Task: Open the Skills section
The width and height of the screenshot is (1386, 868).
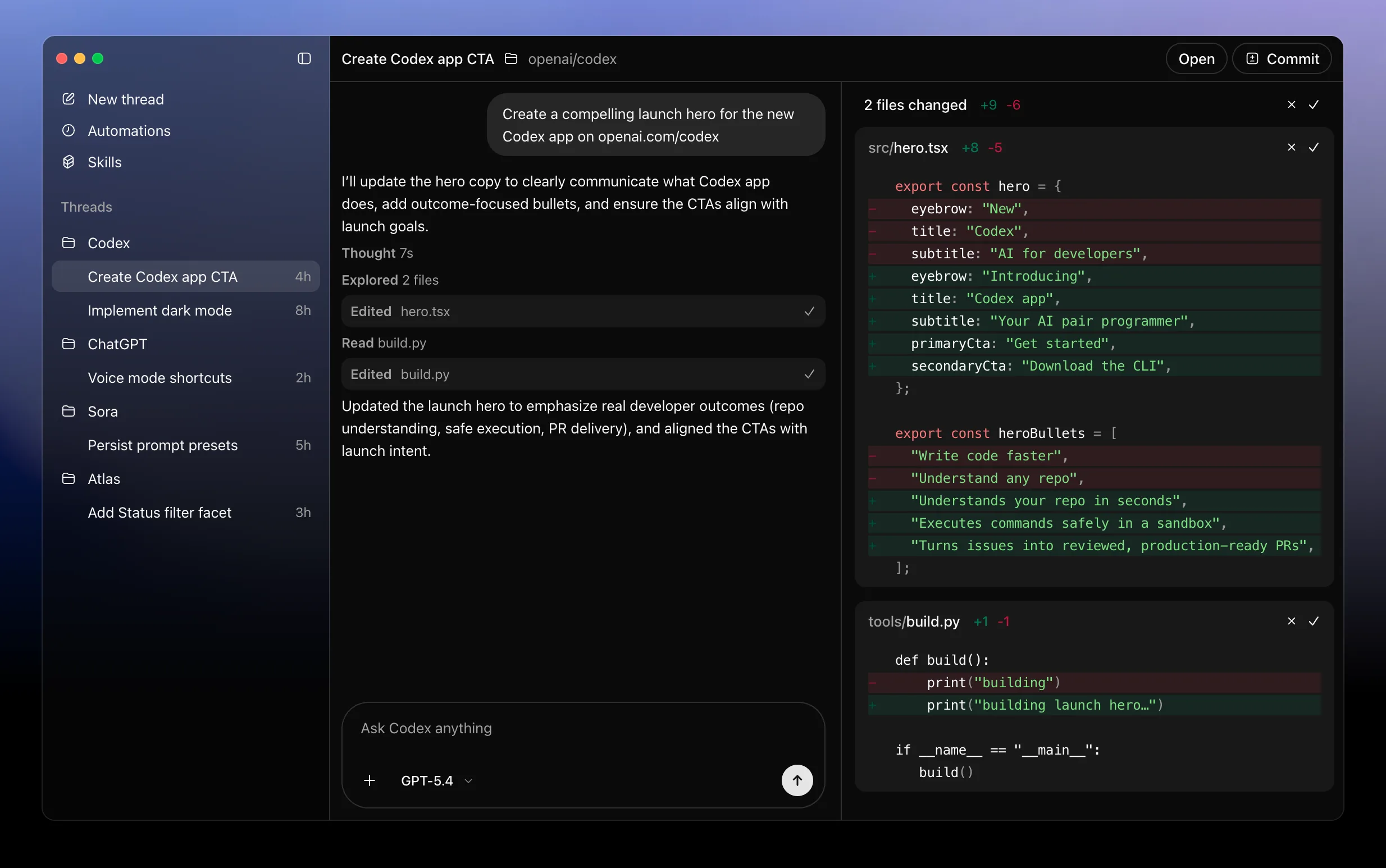Action: (x=104, y=162)
